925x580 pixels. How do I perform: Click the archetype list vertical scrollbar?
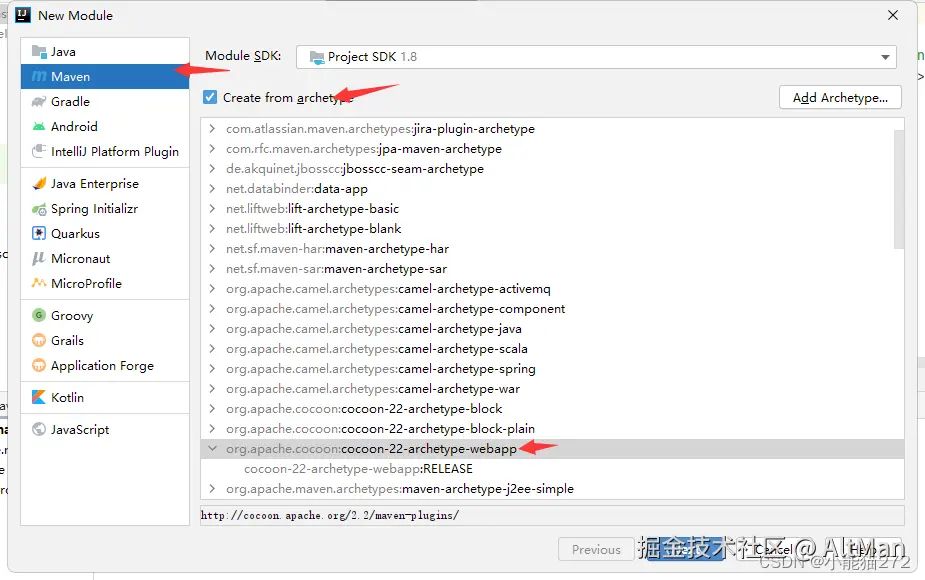pyautogui.click(x=899, y=189)
